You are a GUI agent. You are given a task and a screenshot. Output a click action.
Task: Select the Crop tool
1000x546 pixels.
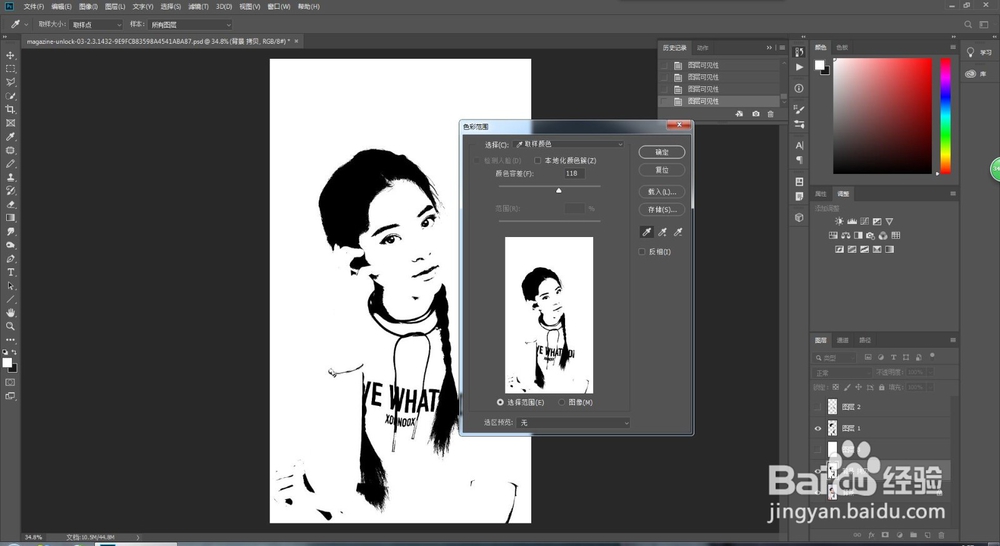tap(10, 110)
